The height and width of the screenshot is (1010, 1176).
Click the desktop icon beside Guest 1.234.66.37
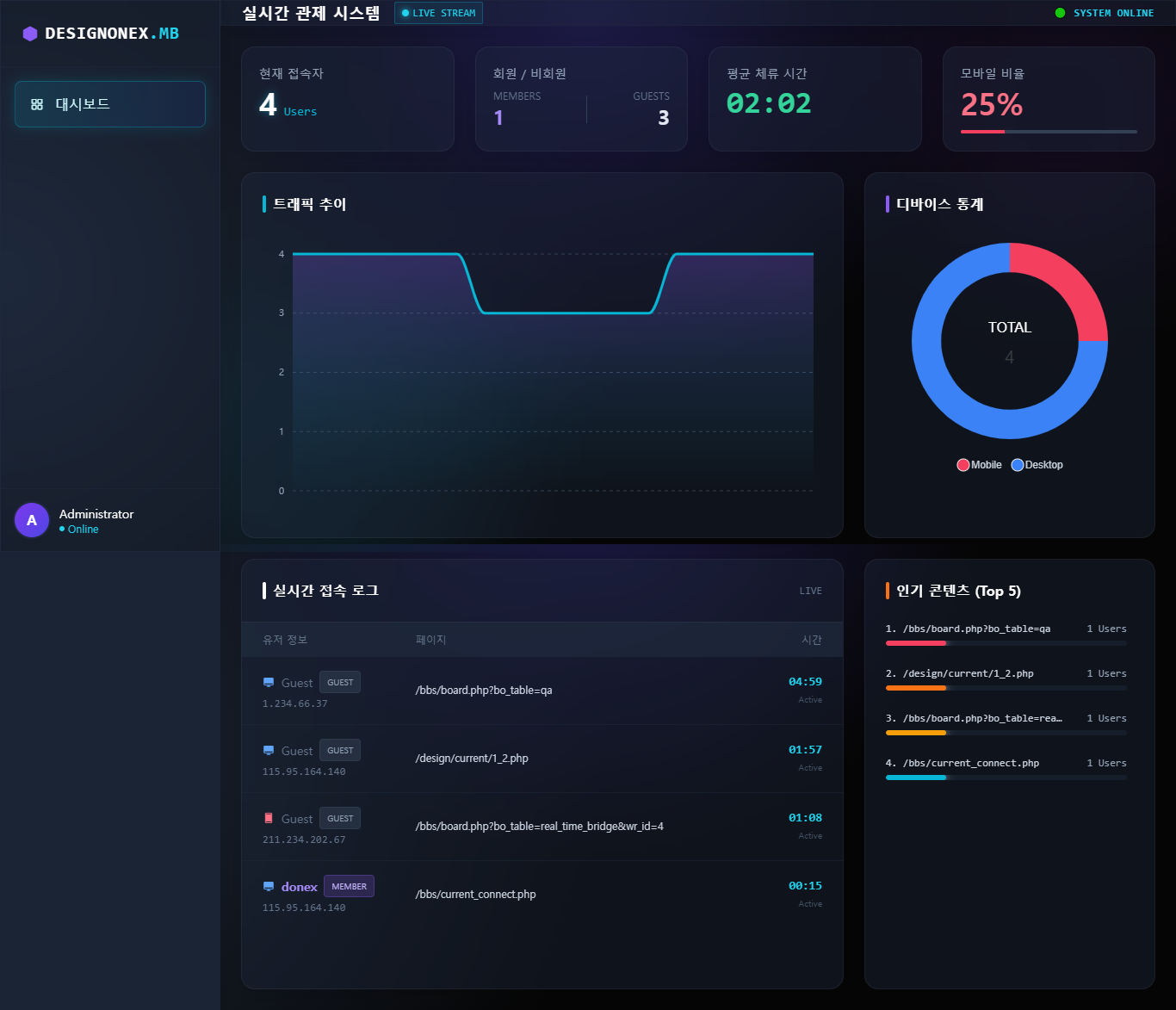click(x=269, y=683)
